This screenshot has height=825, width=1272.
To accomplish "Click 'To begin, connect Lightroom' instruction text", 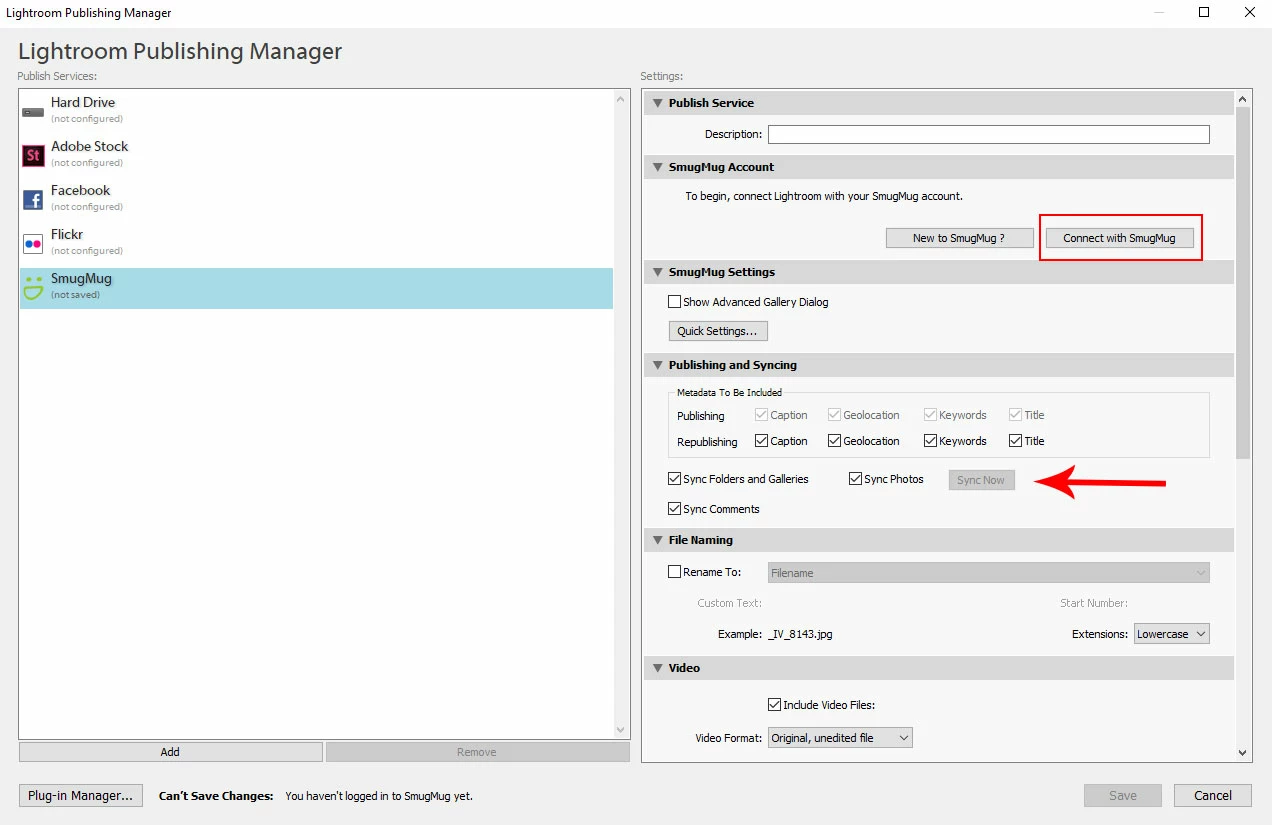I will [824, 196].
